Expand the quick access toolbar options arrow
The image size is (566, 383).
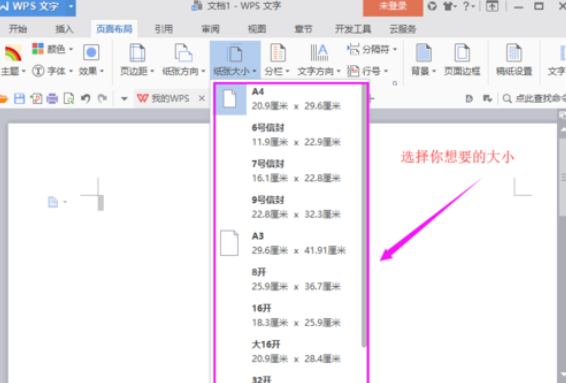pyautogui.click(x=124, y=99)
